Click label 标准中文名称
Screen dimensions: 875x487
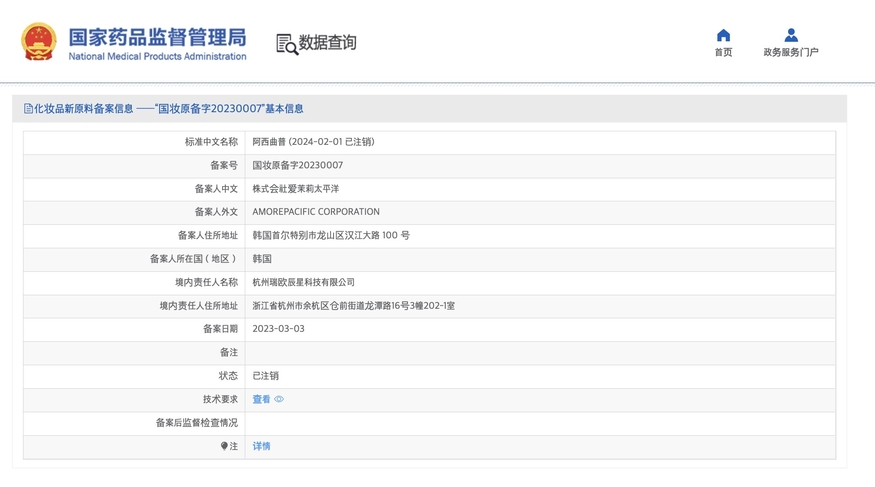[211, 142]
